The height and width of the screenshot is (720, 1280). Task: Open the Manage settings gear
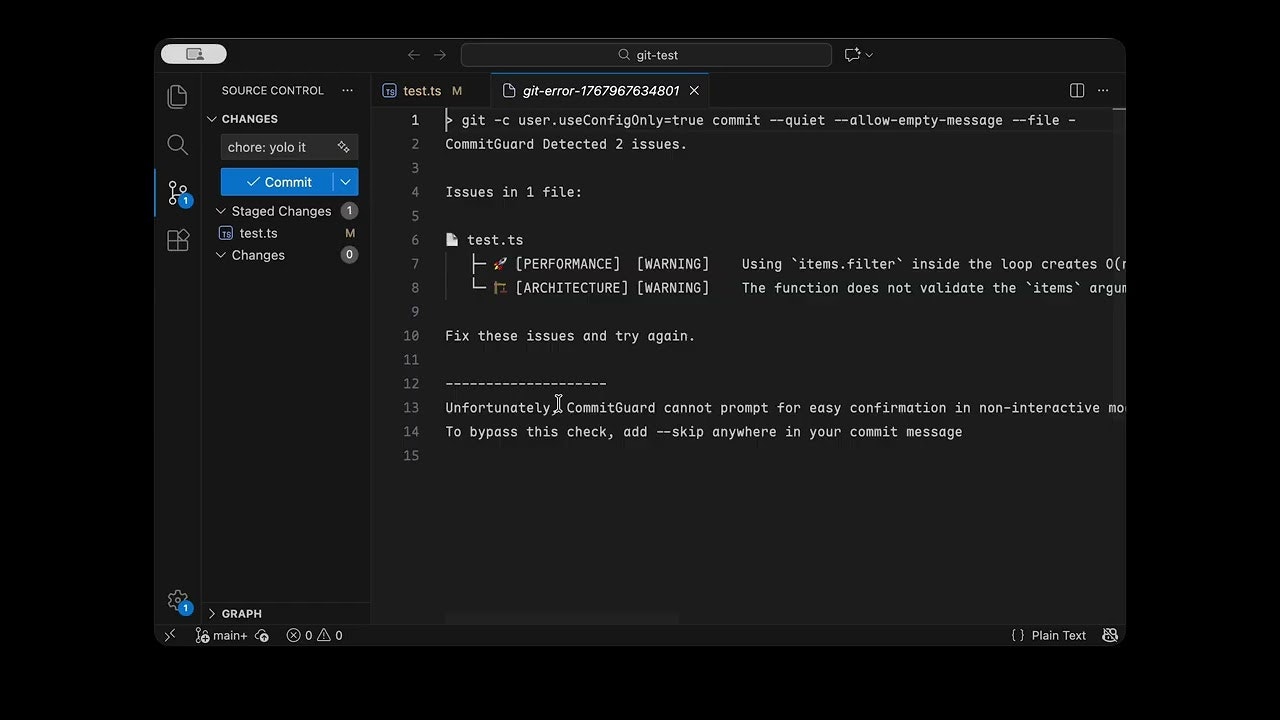coord(177,600)
